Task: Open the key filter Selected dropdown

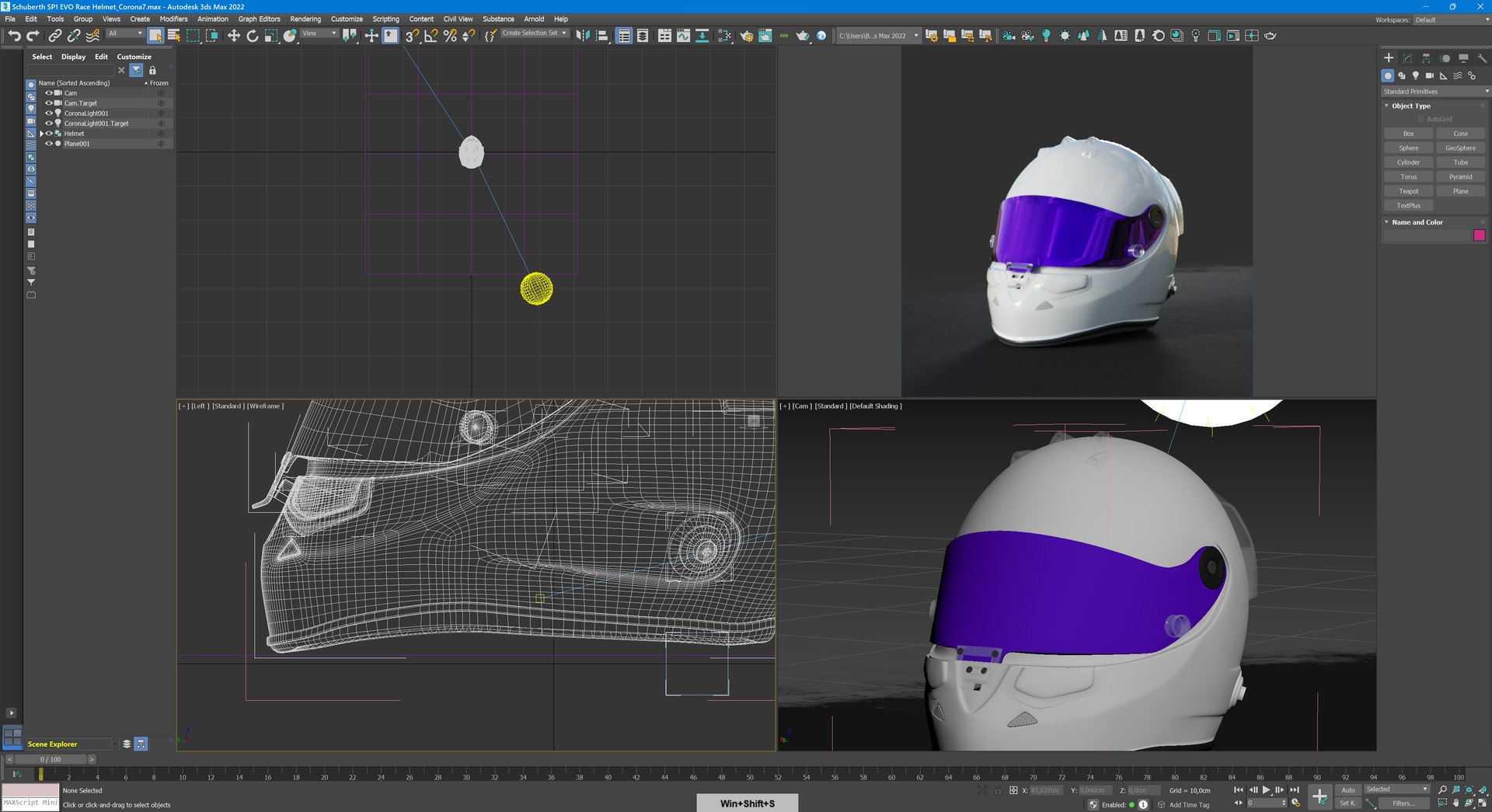Action: (x=1396, y=789)
